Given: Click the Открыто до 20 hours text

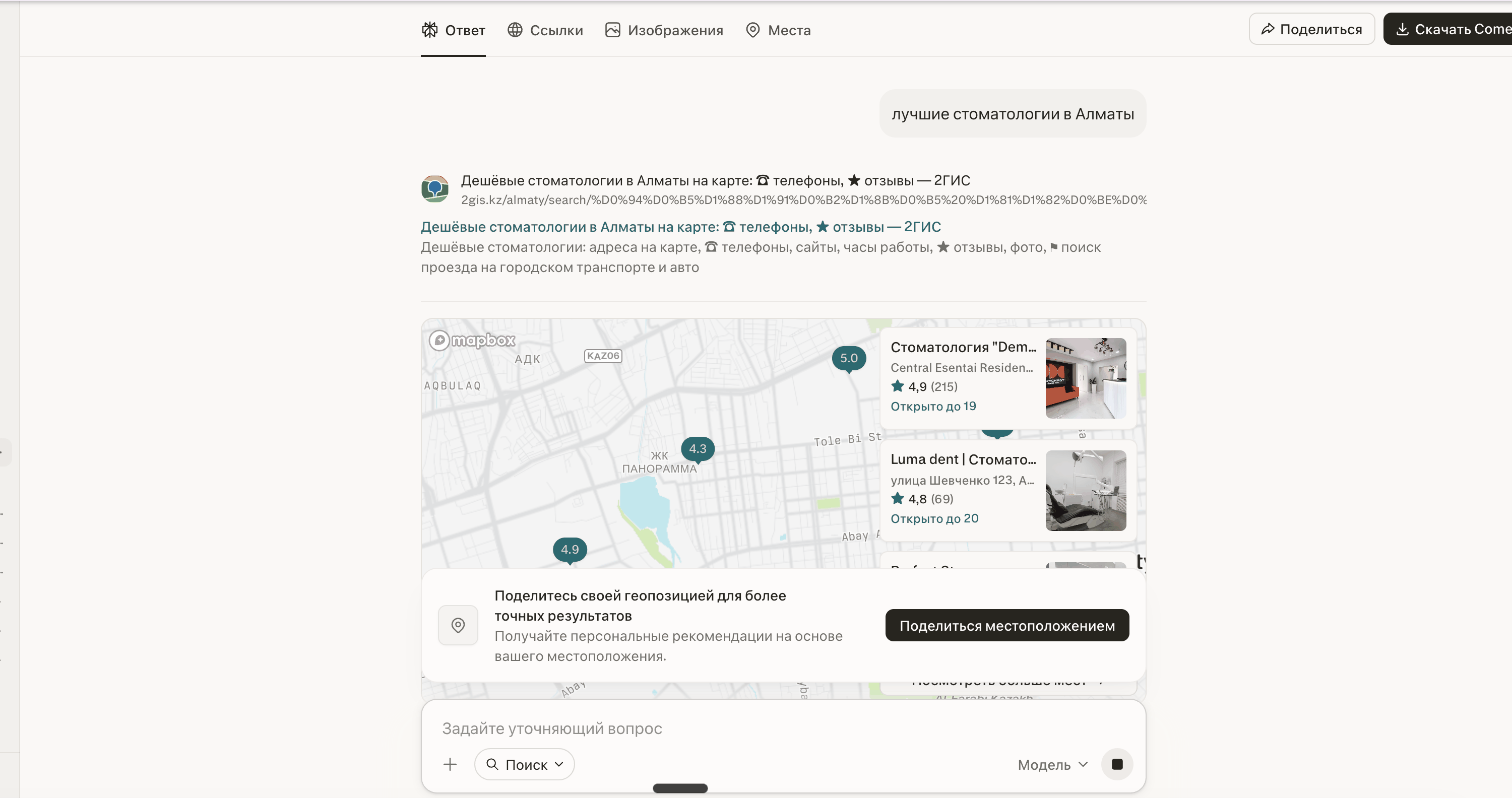Looking at the screenshot, I should pyautogui.click(x=934, y=519).
